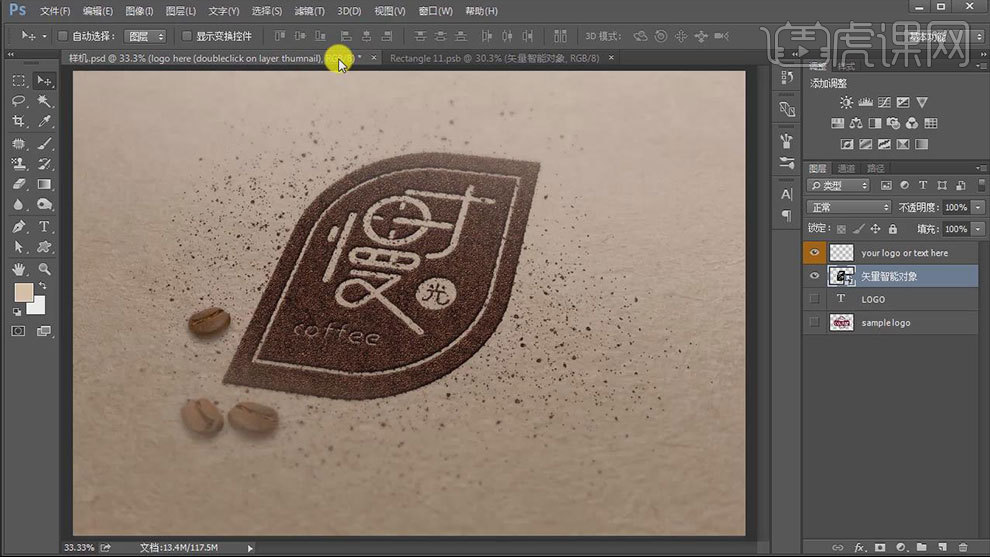Switch to the Rectangle 11.psb tab

point(494,58)
